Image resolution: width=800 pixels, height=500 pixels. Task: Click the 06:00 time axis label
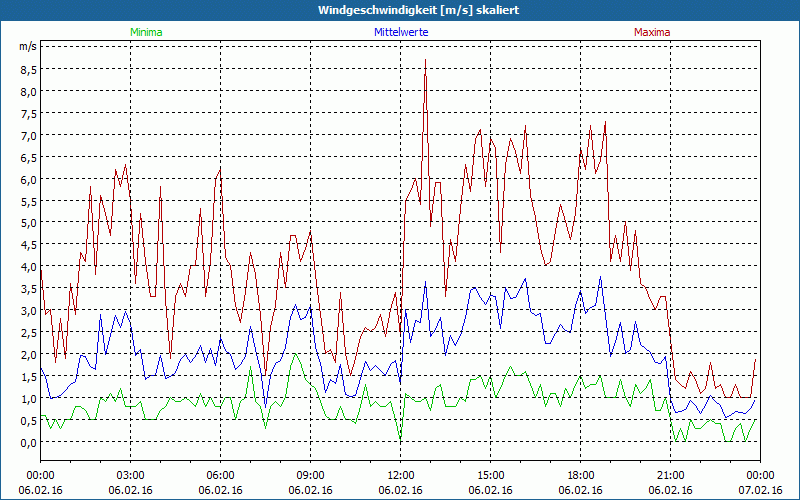[x=220, y=476]
